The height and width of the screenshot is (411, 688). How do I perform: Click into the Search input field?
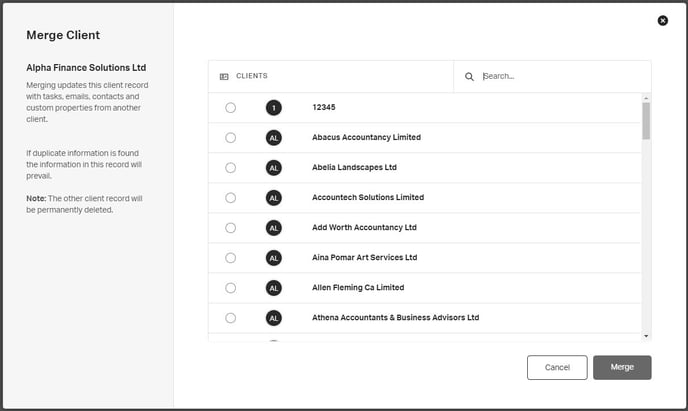(x=560, y=76)
